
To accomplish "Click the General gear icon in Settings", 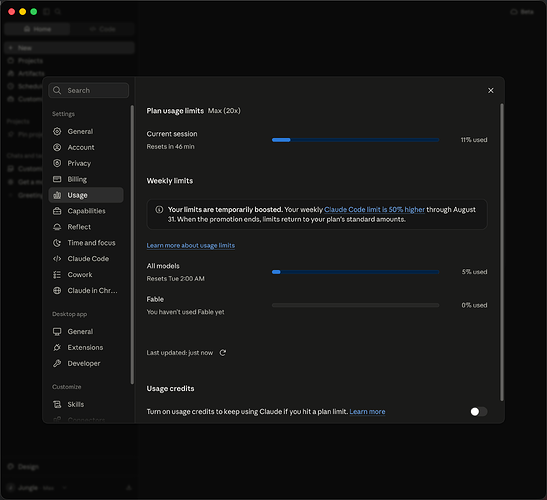I will click(57, 132).
